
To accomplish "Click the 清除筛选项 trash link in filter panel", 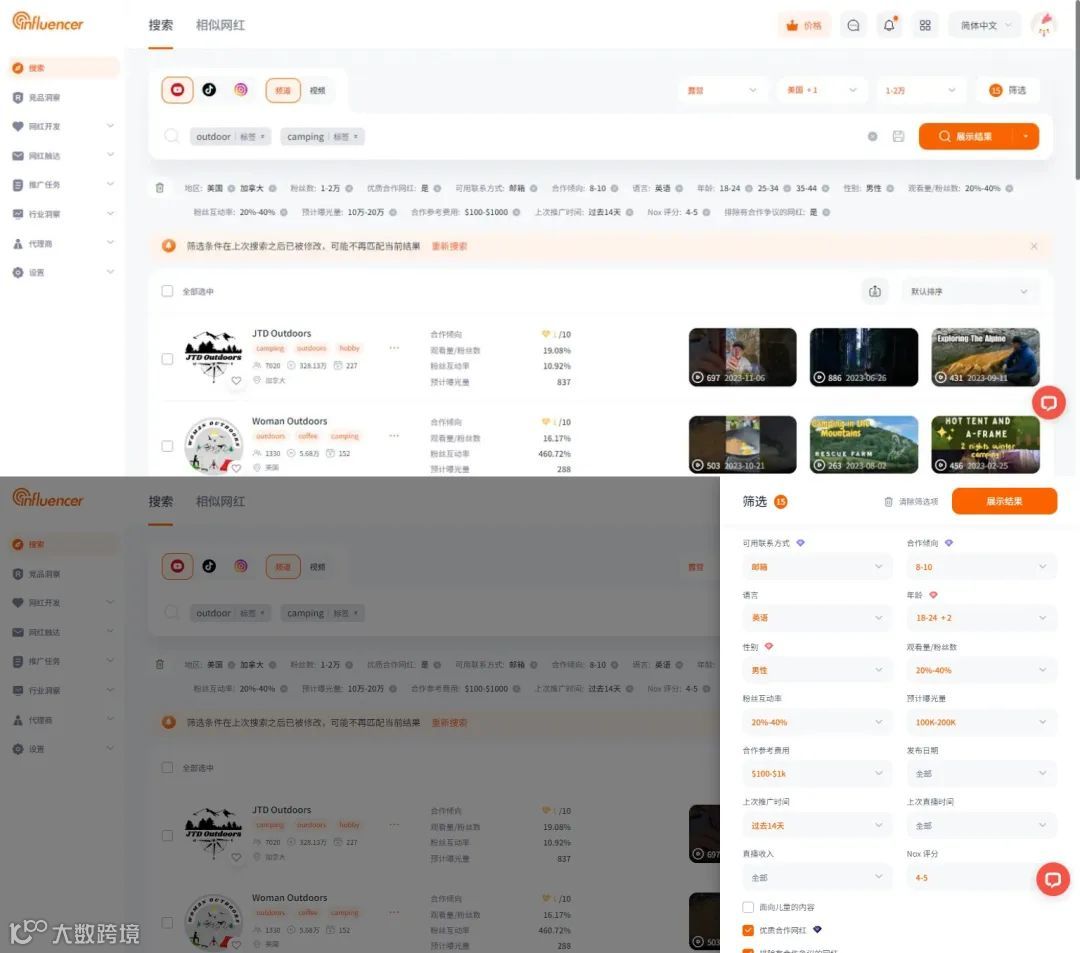I will 911,501.
